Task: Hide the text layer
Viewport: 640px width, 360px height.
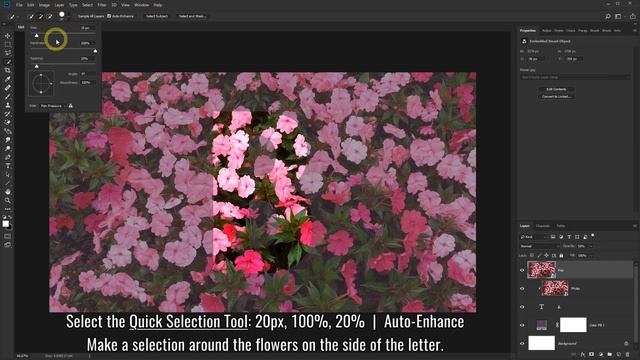Action: (522, 307)
